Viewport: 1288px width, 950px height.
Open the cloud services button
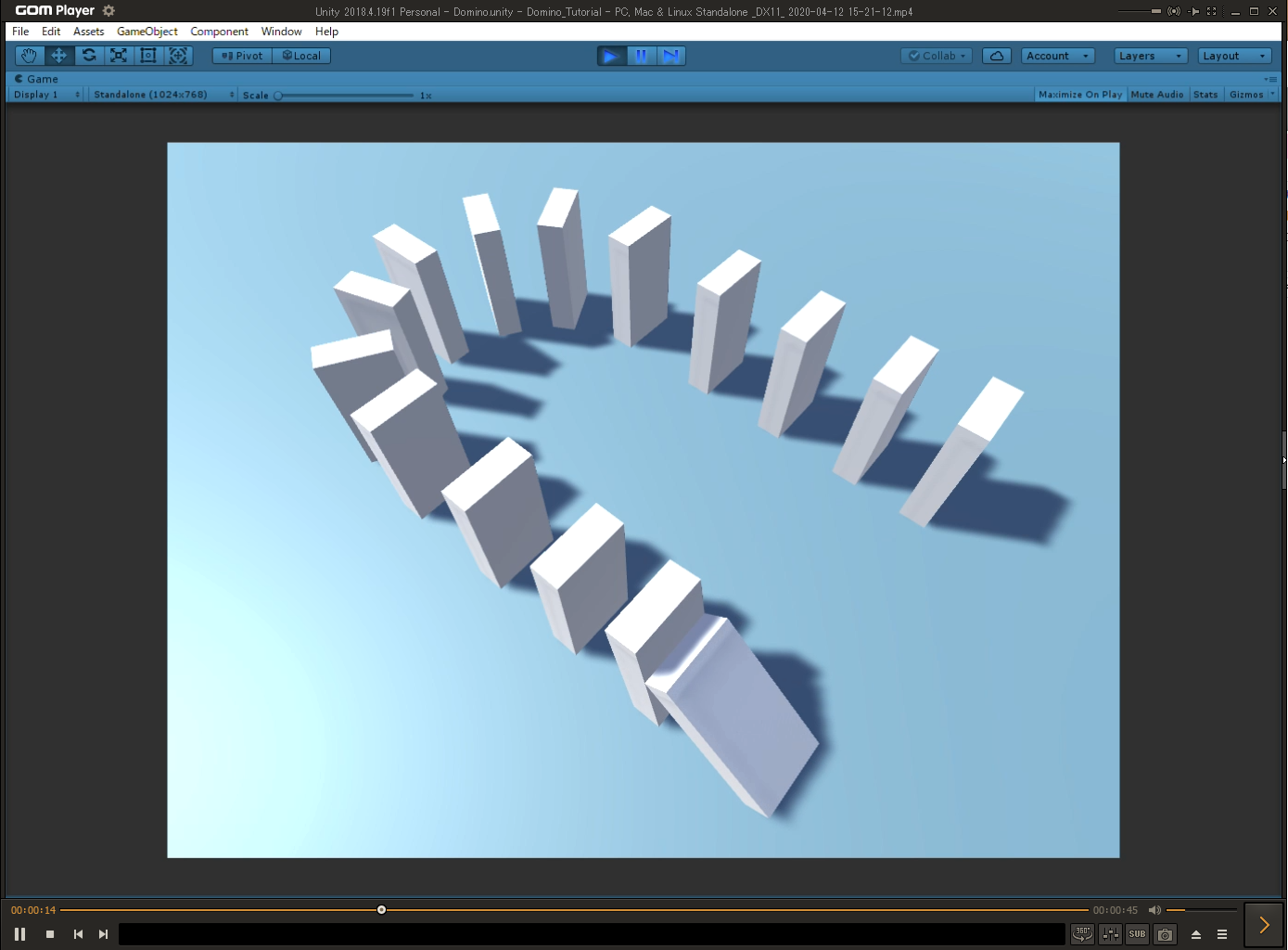[997, 56]
